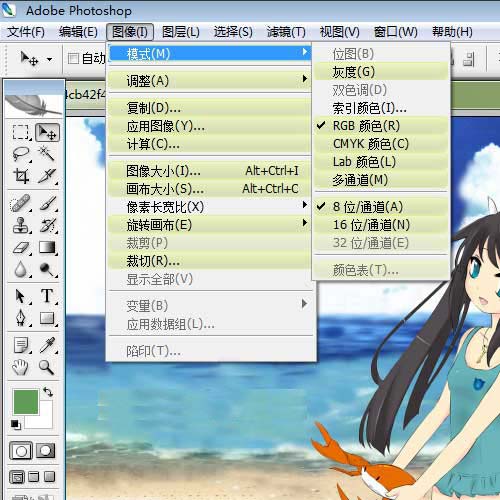Select the Crop tool
The width and height of the screenshot is (500, 500).
click(x=21, y=176)
